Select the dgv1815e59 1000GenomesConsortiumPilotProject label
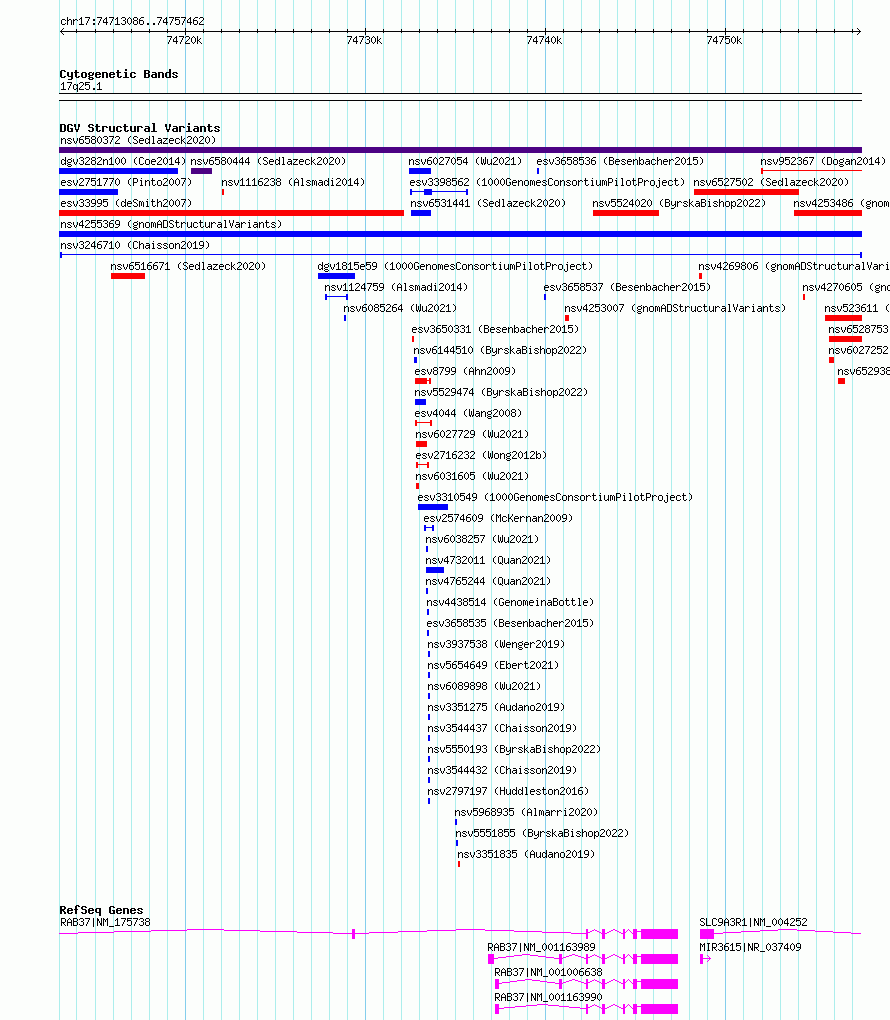Image resolution: width=890 pixels, height=1020 pixels. [455, 266]
